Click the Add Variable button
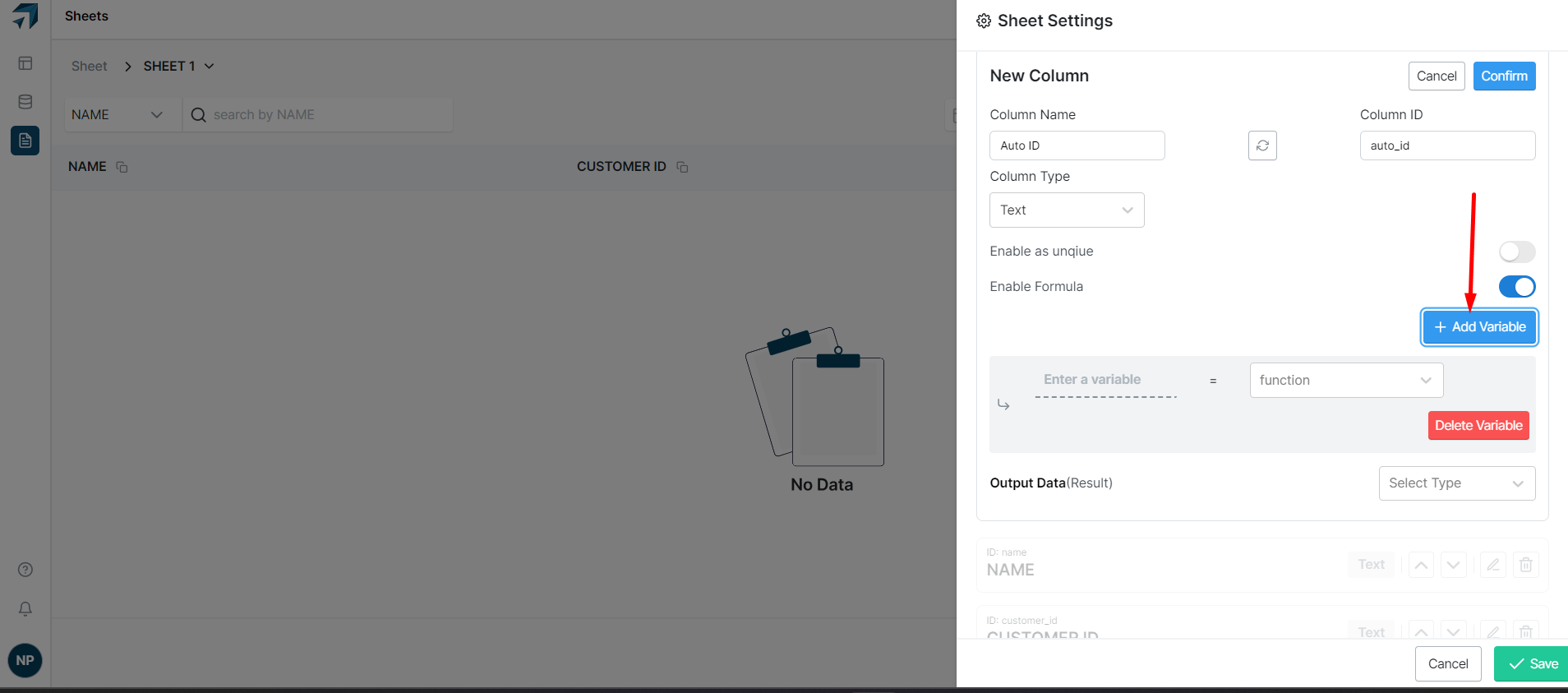 (1479, 327)
